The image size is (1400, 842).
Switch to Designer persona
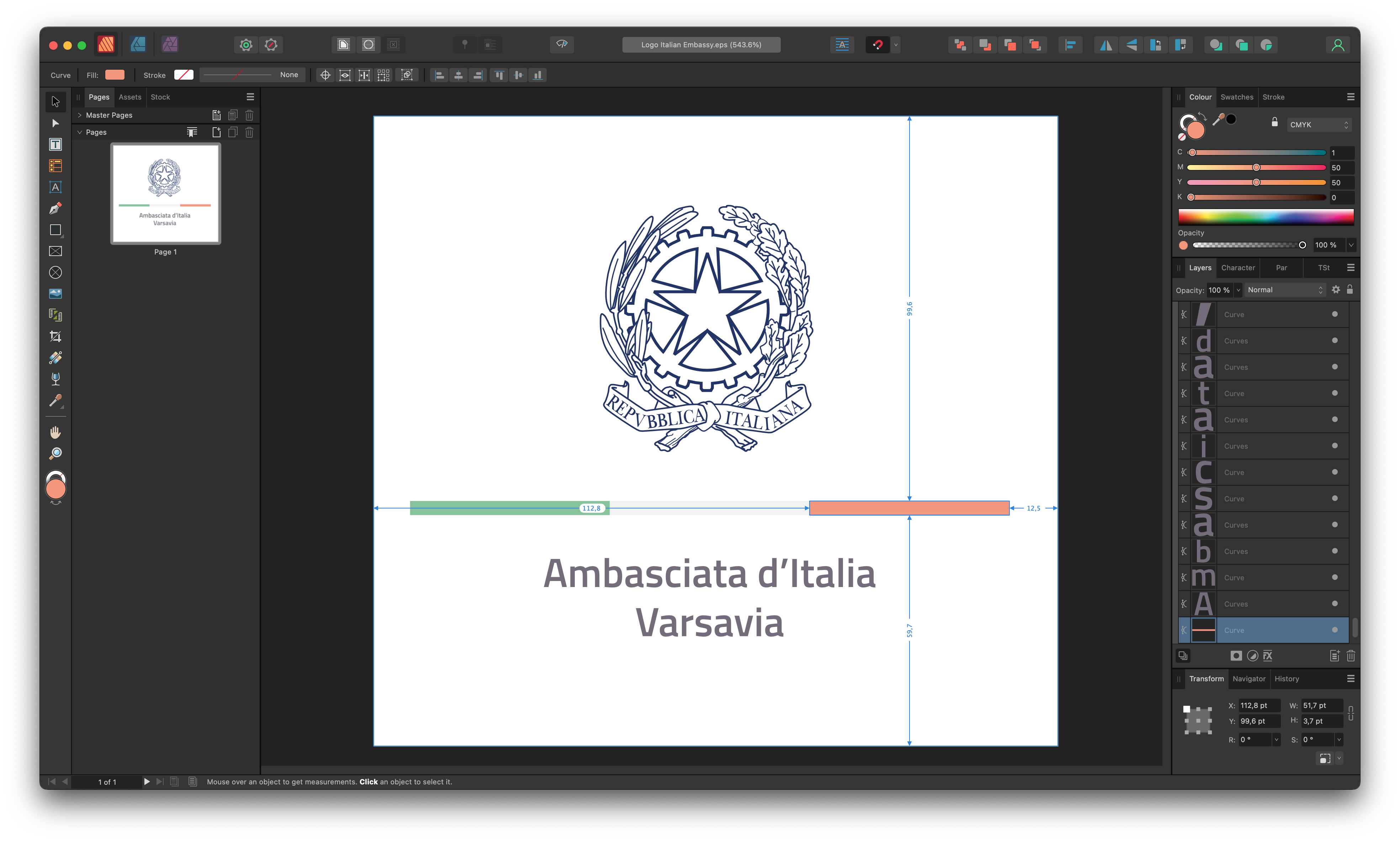[138, 44]
